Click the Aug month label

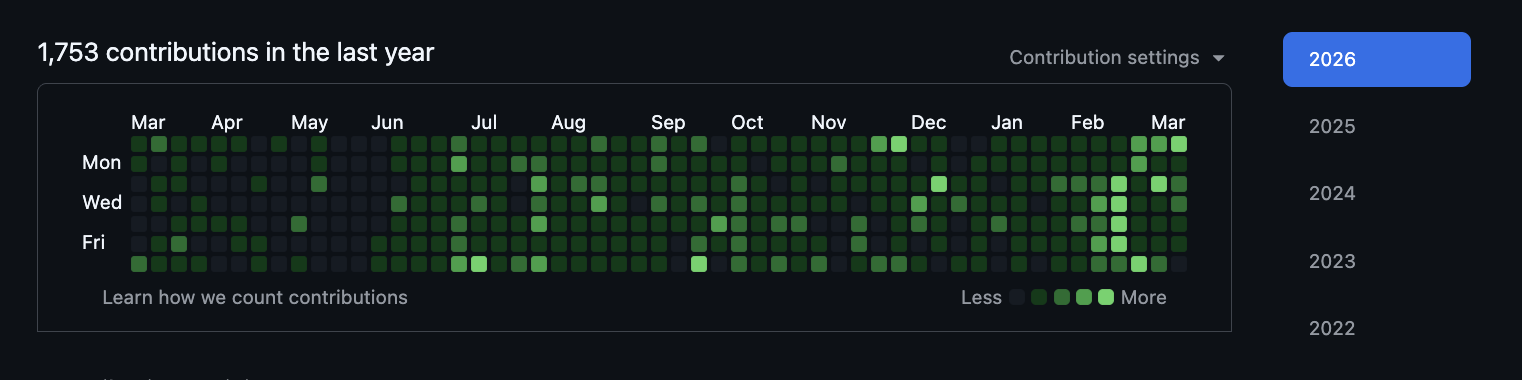click(568, 123)
